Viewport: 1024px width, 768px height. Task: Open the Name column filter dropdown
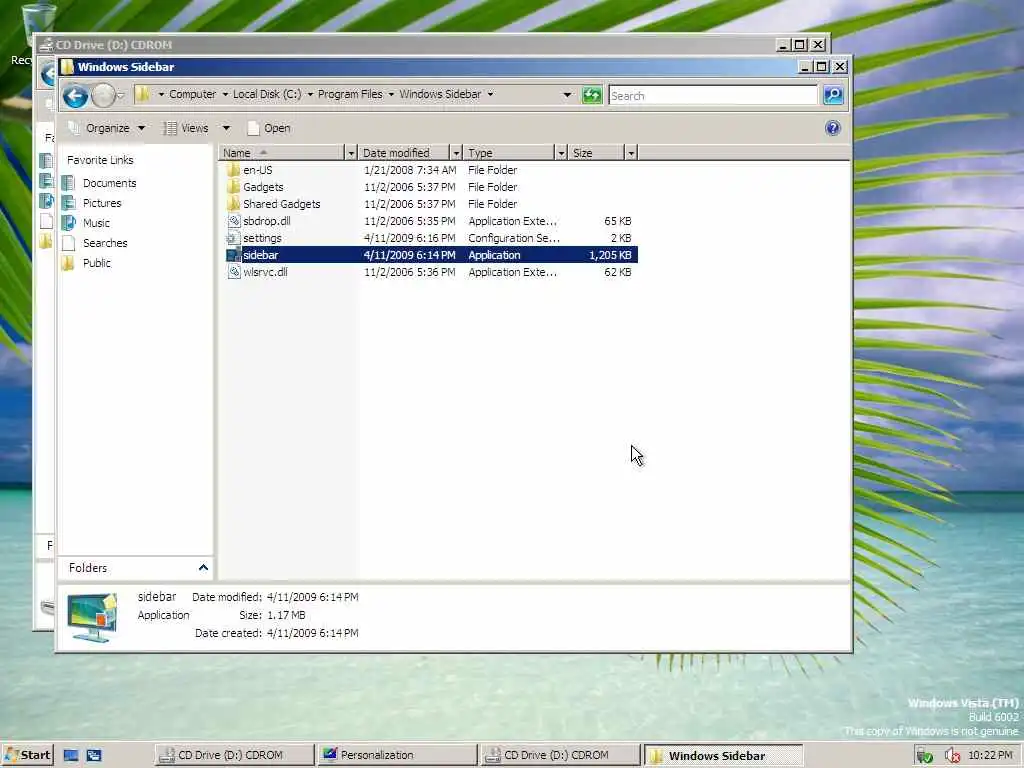pyautogui.click(x=351, y=153)
